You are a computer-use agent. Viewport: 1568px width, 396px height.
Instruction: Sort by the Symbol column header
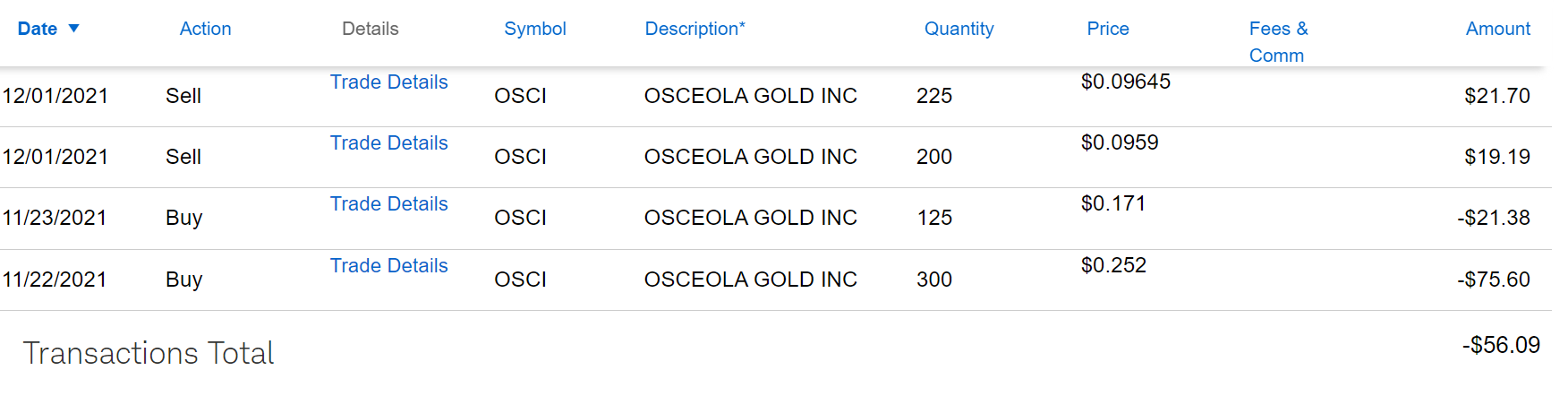tap(534, 29)
